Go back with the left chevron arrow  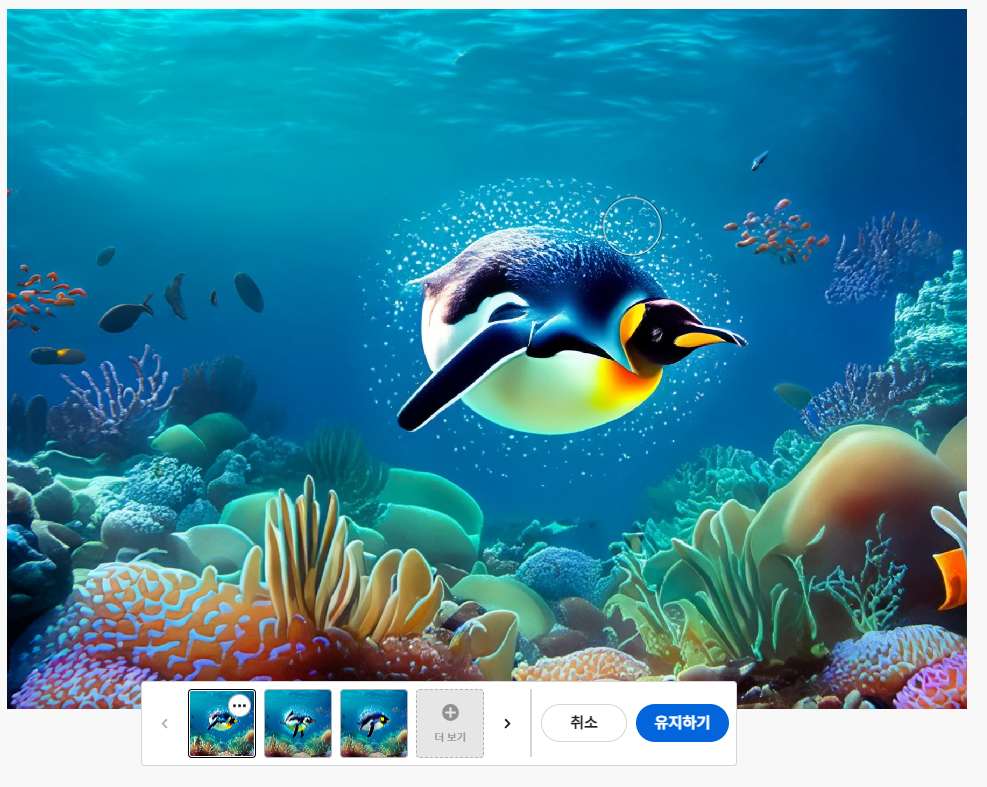165,723
